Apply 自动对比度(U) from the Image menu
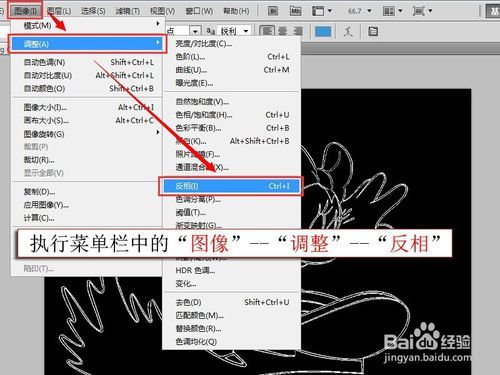Image resolution: width=500 pixels, height=375 pixels. 87,76
